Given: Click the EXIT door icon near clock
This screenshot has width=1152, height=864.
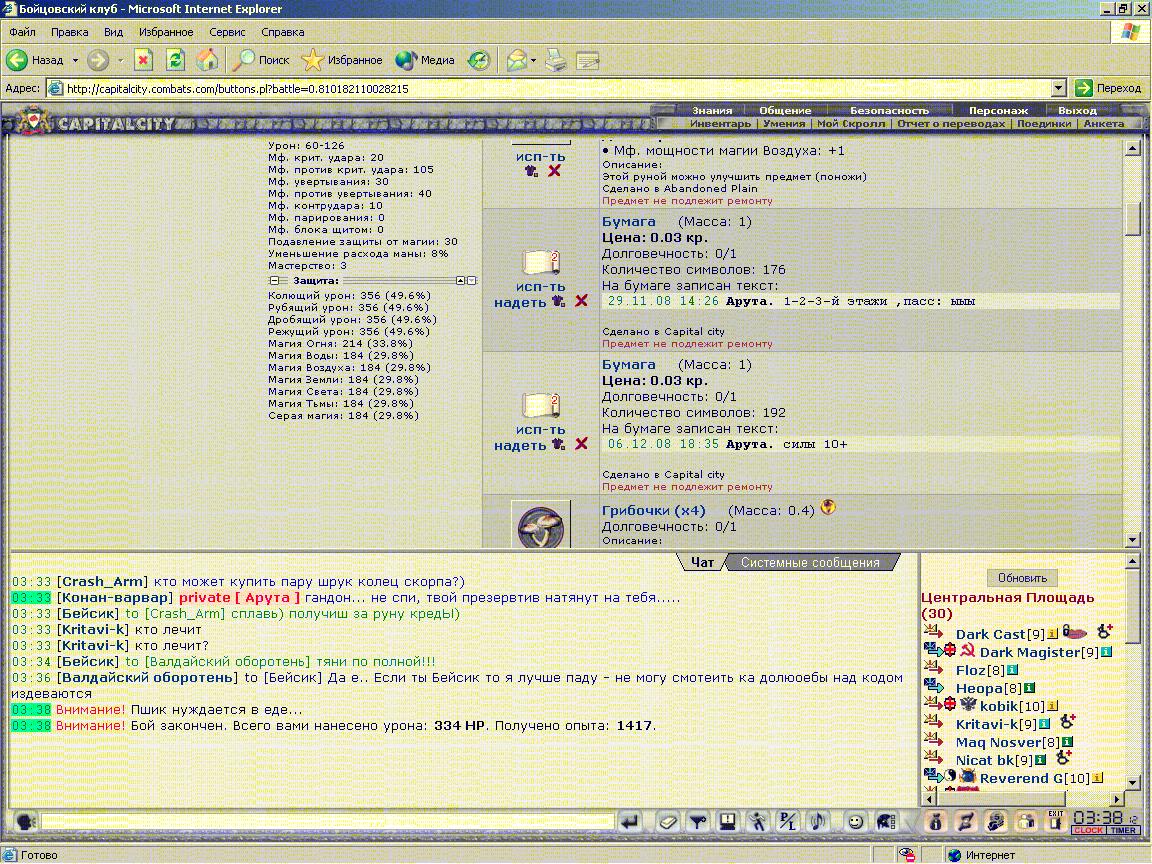Looking at the screenshot, I should click(x=1055, y=821).
